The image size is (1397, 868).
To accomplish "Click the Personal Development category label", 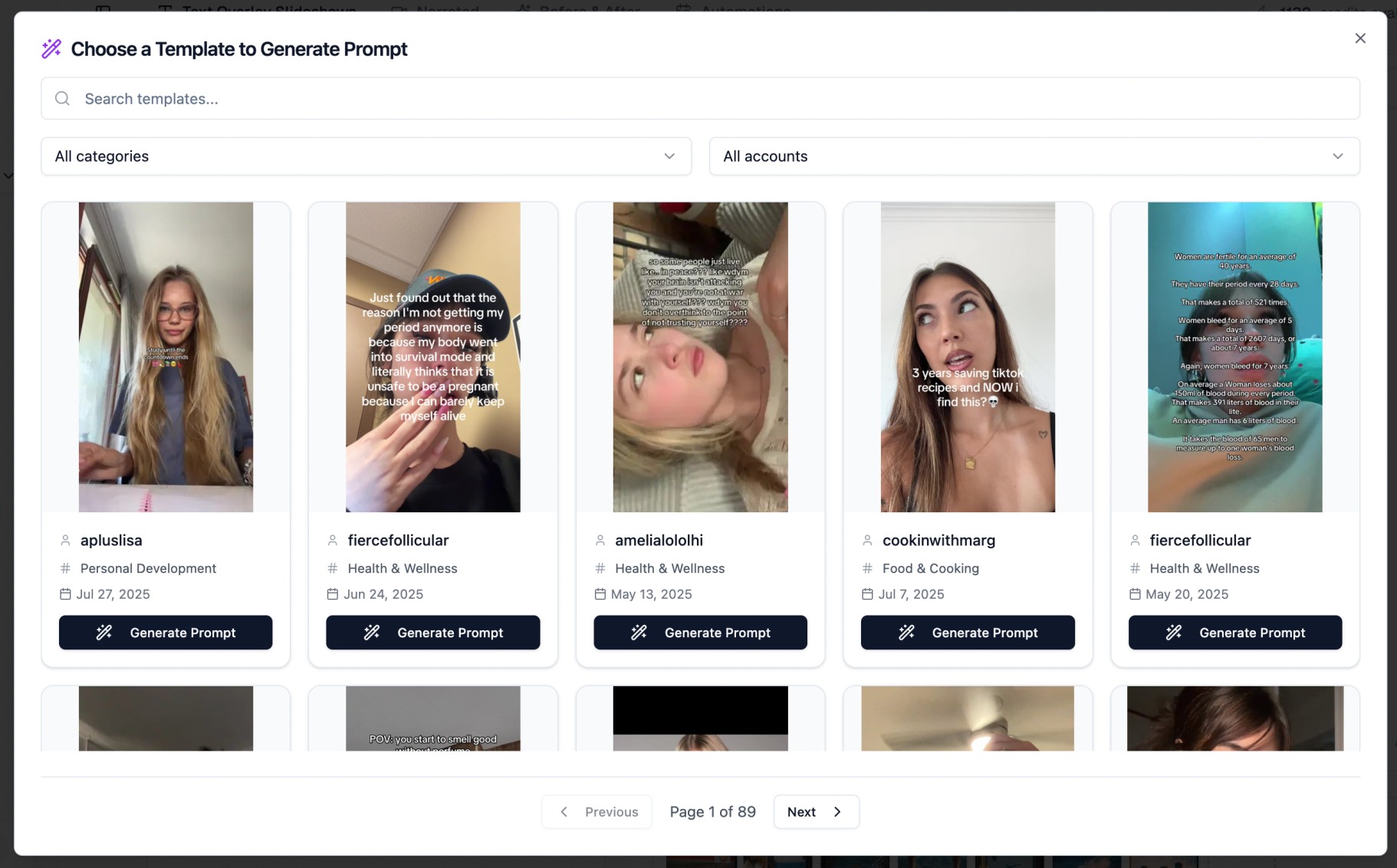I will (x=148, y=568).
